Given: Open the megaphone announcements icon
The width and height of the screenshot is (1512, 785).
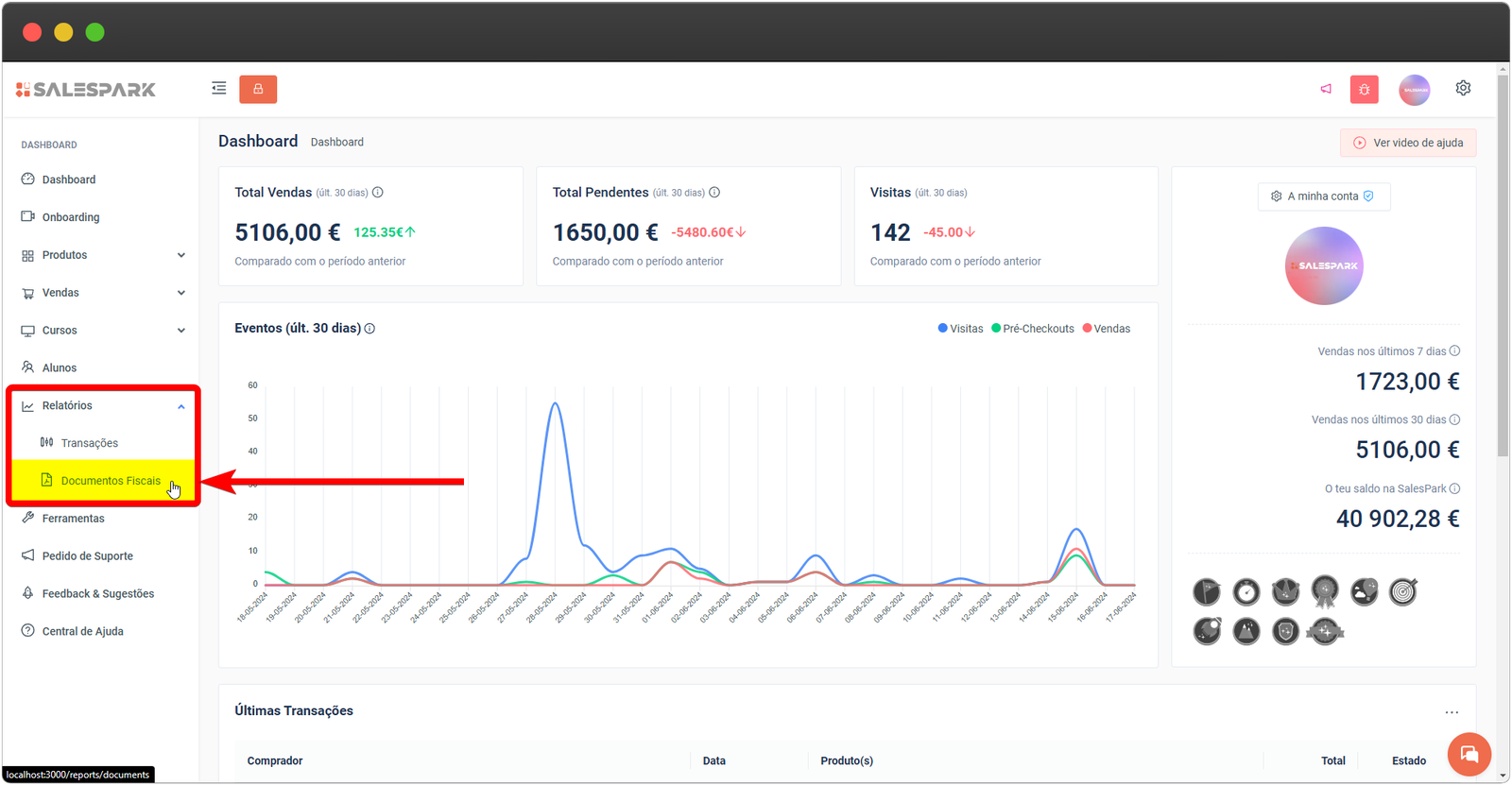Looking at the screenshot, I should [1326, 89].
